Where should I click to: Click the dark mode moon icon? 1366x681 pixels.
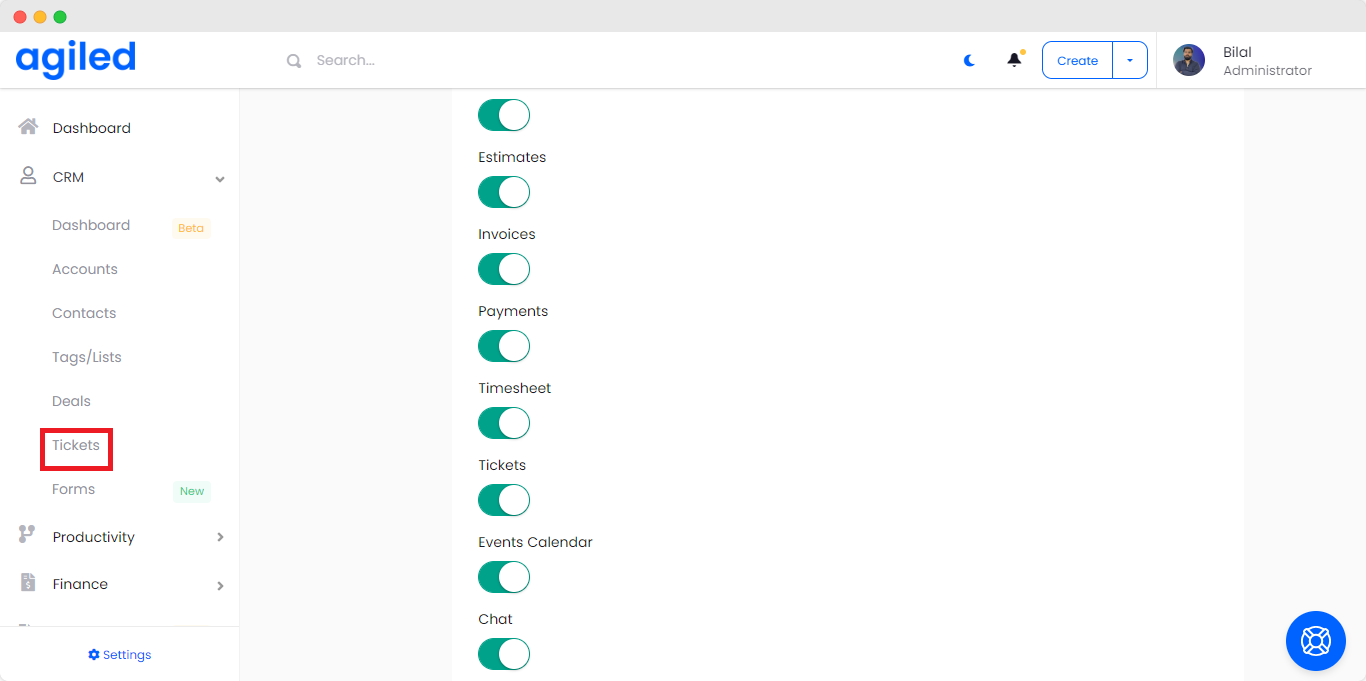click(x=969, y=61)
